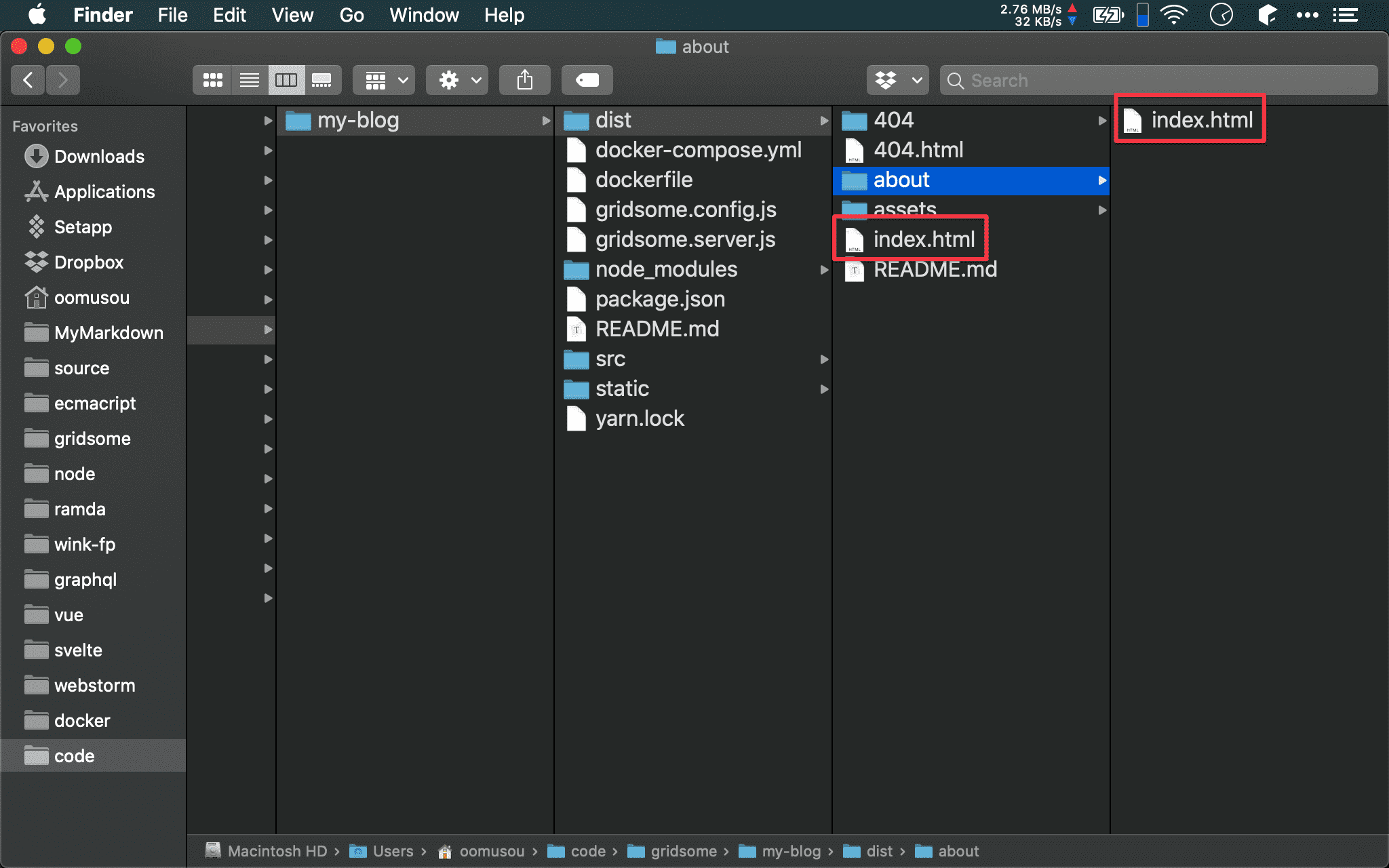
Task: Select the dist folder
Action: (693, 121)
